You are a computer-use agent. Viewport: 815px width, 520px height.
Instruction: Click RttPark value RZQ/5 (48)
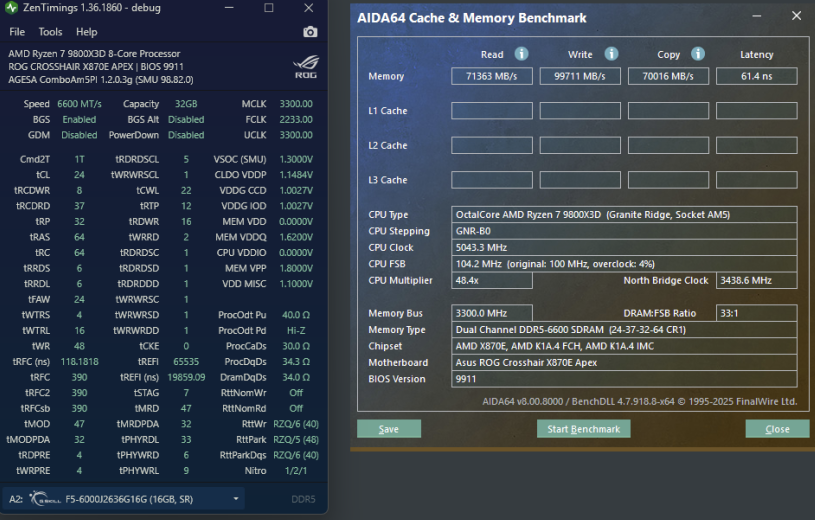(296, 439)
